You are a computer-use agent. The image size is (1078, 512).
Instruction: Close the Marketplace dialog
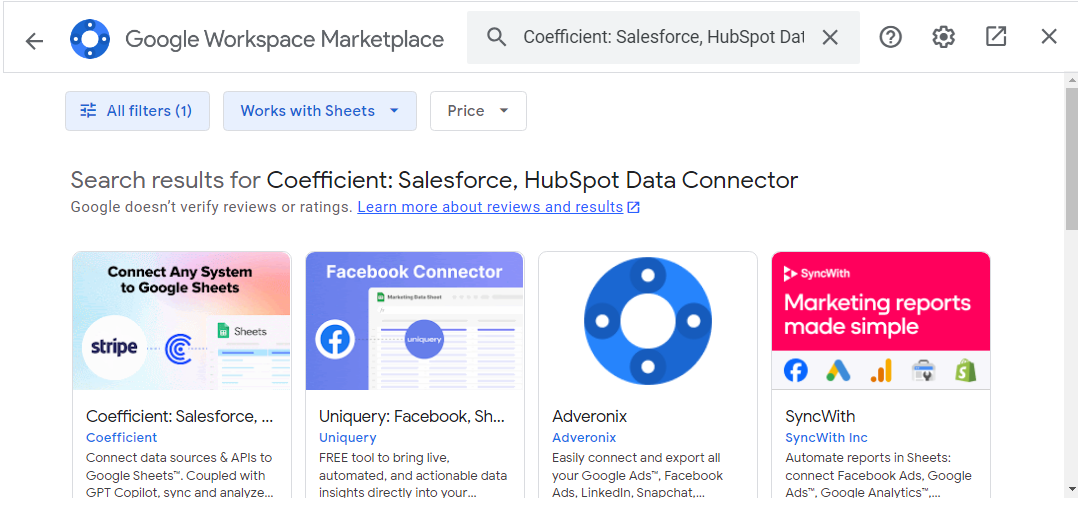[1049, 37]
